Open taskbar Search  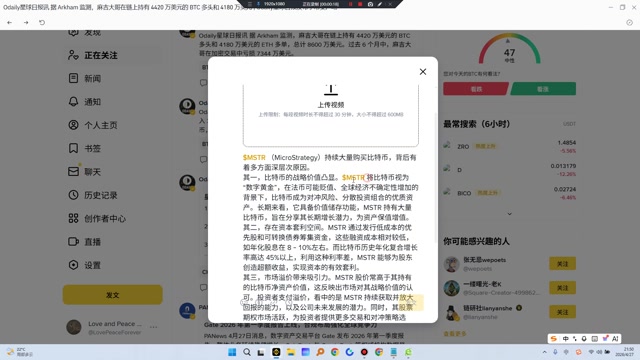click(247, 352)
